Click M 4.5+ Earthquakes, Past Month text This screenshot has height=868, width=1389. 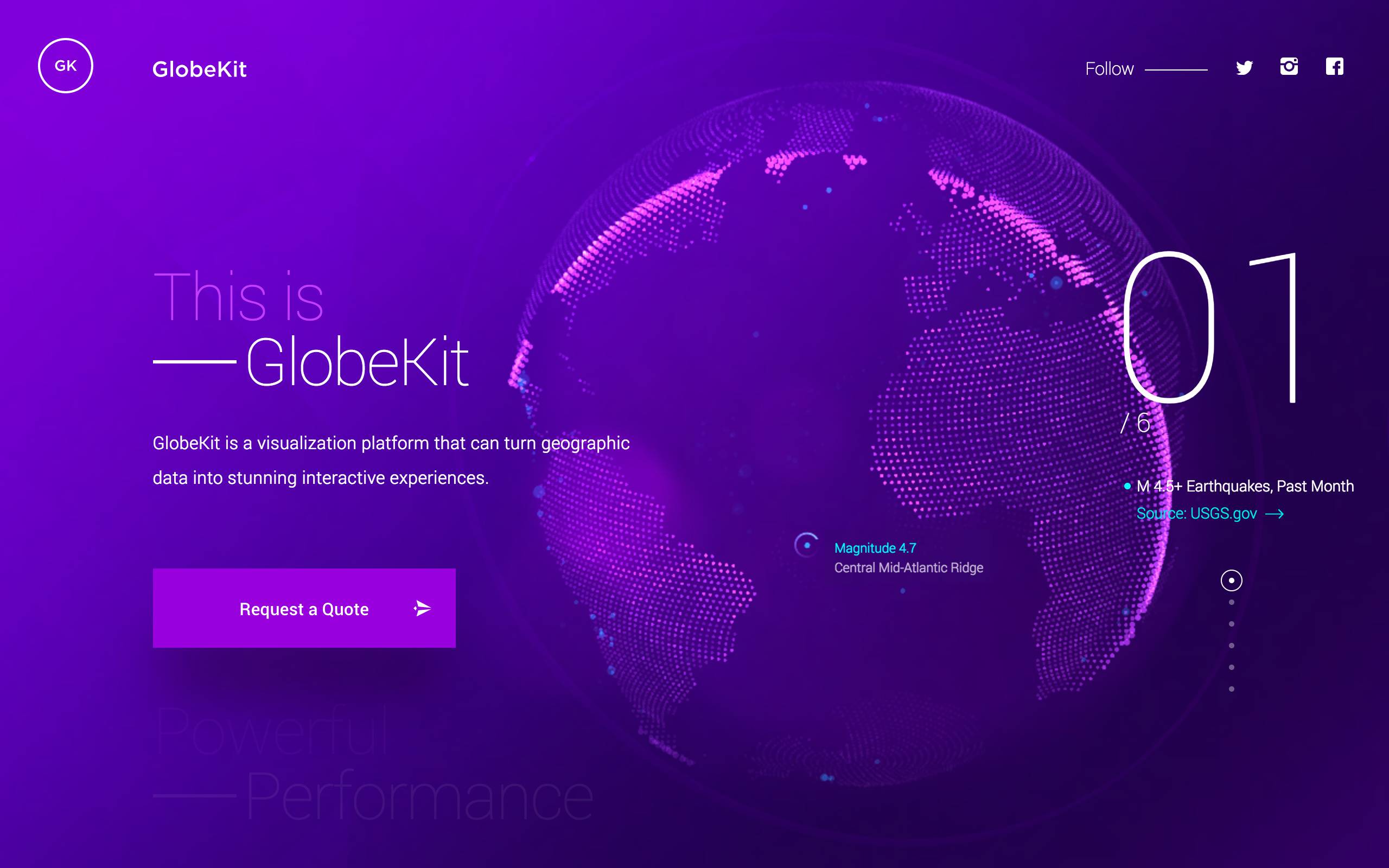pyautogui.click(x=1245, y=486)
